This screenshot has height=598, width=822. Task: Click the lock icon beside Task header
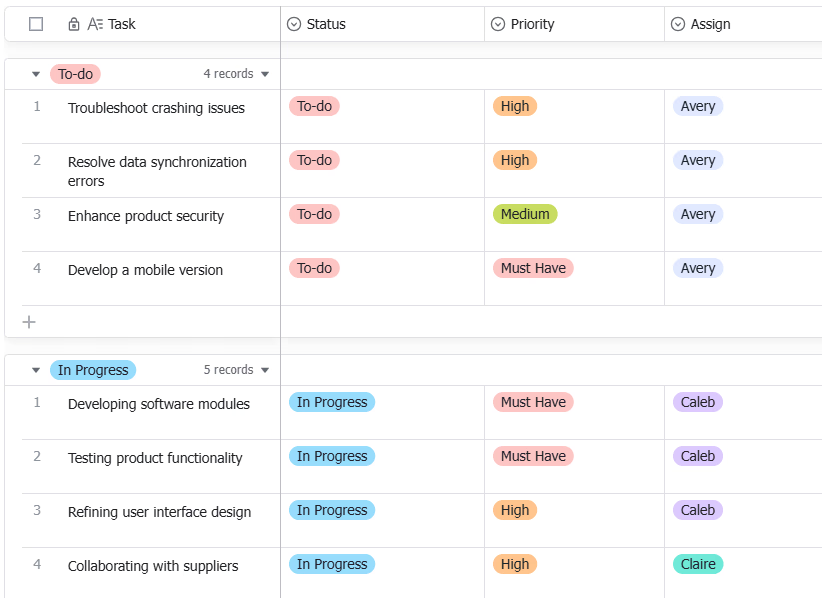coord(74,24)
